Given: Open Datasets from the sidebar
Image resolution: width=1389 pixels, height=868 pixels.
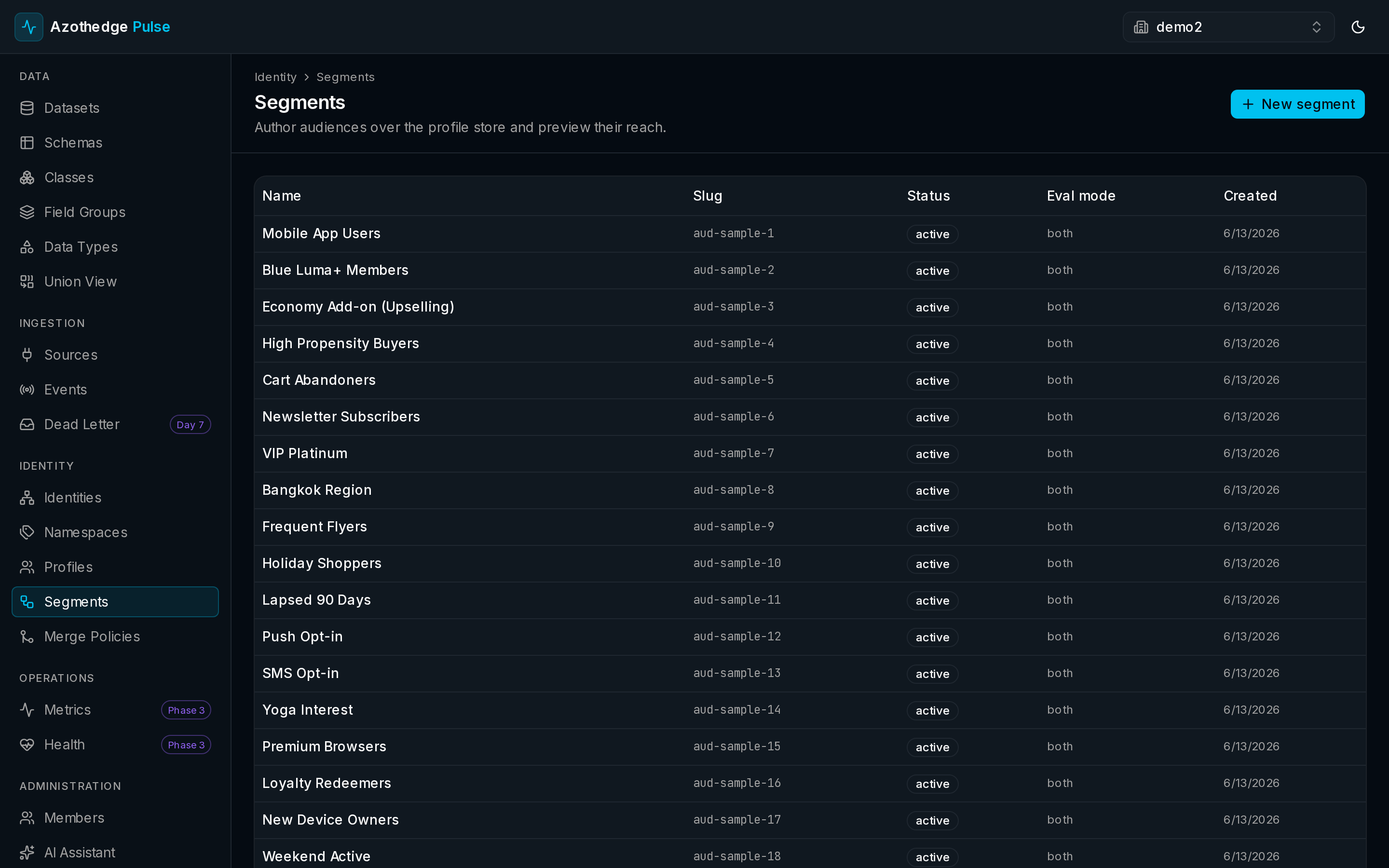Looking at the screenshot, I should click(115, 108).
